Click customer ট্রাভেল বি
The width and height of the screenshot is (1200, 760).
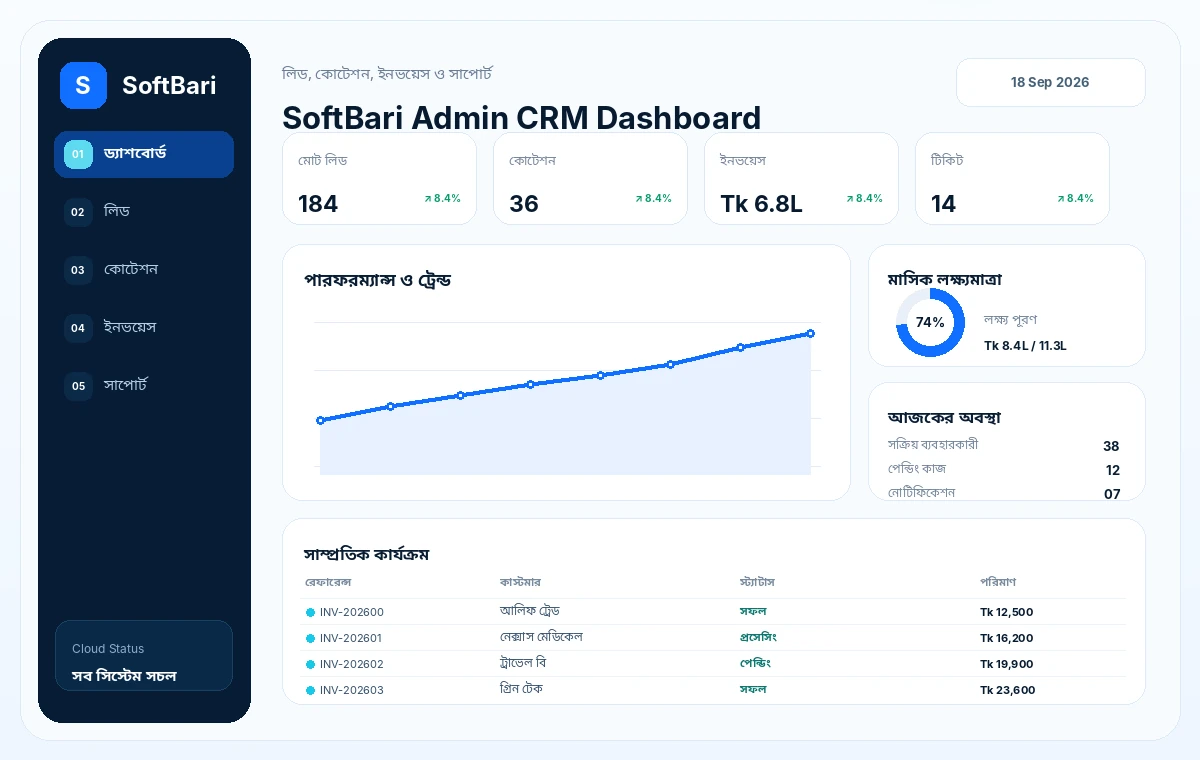click(523, 663)
